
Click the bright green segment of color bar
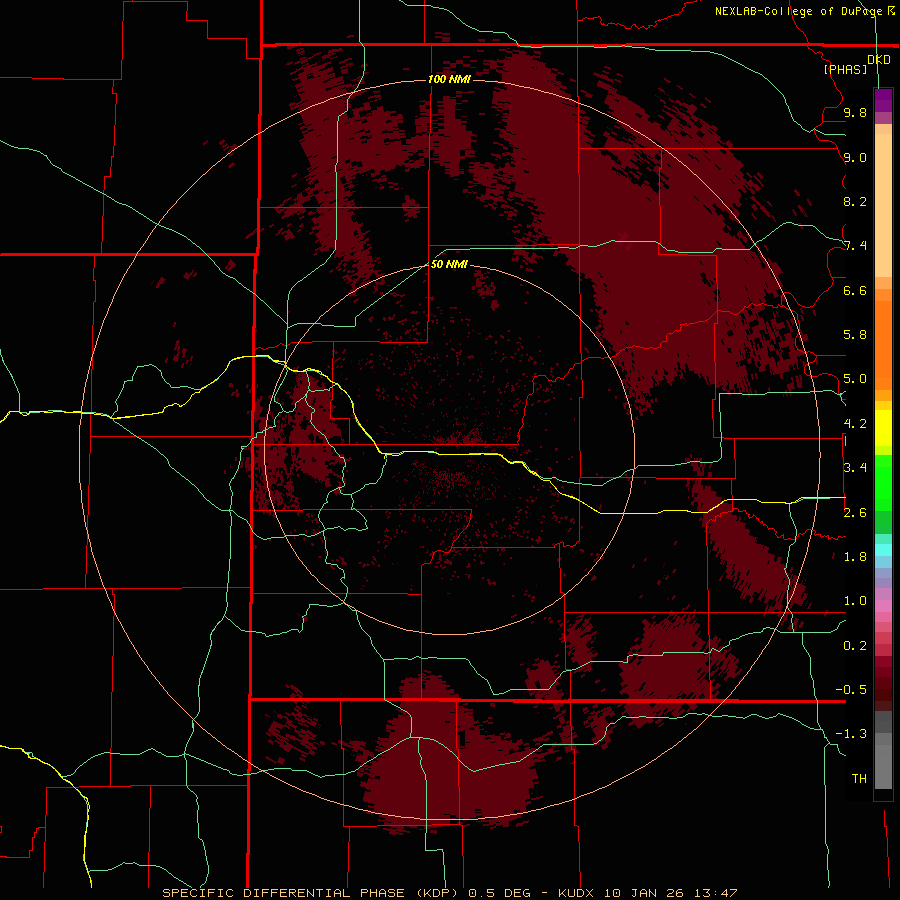point(883,482)
